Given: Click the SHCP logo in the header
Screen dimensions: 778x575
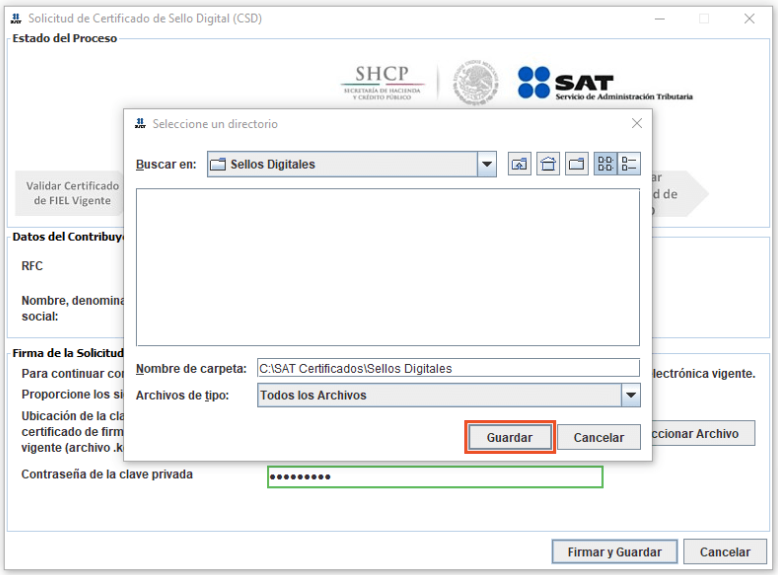Looking at the screenshot, I should (x=388, y=84).
